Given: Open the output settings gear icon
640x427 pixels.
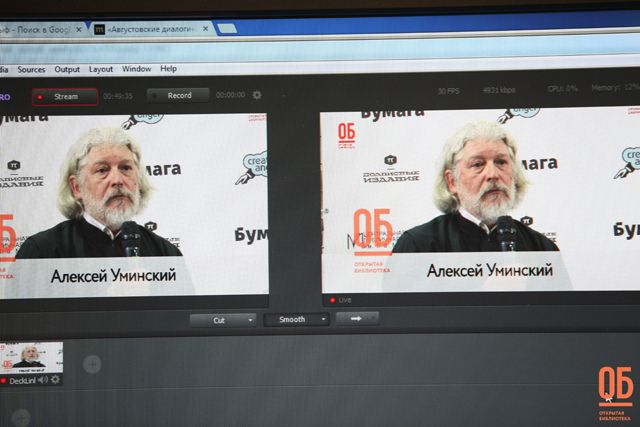Looking at the screenshot, I should click(257, 96).
